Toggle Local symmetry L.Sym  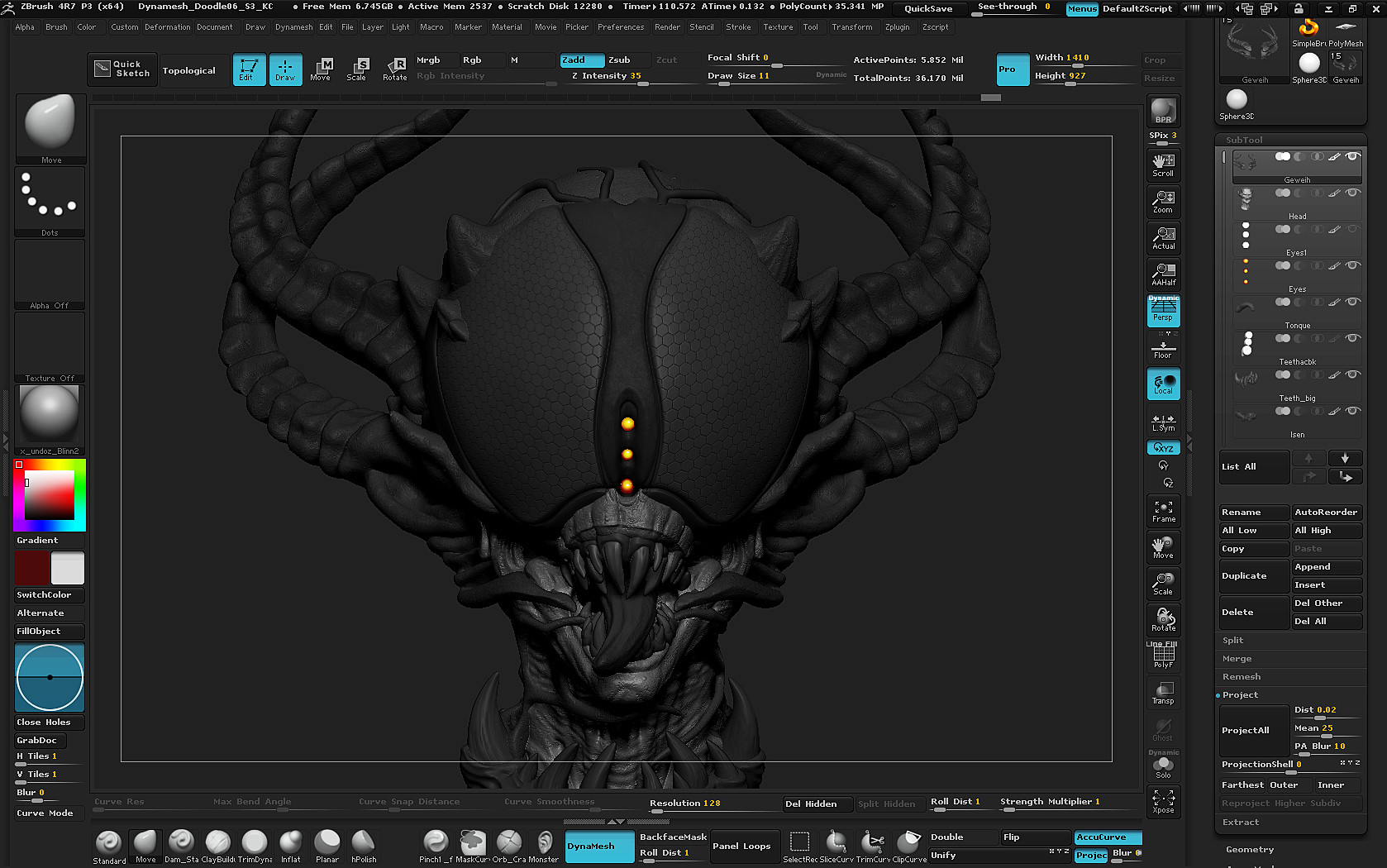pyautogui.click(x=1163, y=422)
